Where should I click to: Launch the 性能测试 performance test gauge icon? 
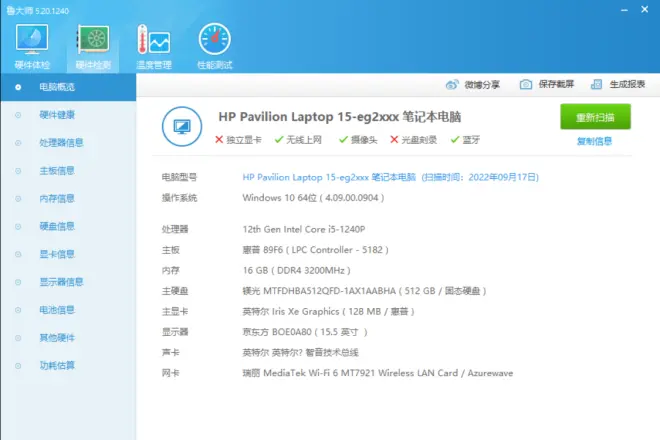[x=214, y=39]
